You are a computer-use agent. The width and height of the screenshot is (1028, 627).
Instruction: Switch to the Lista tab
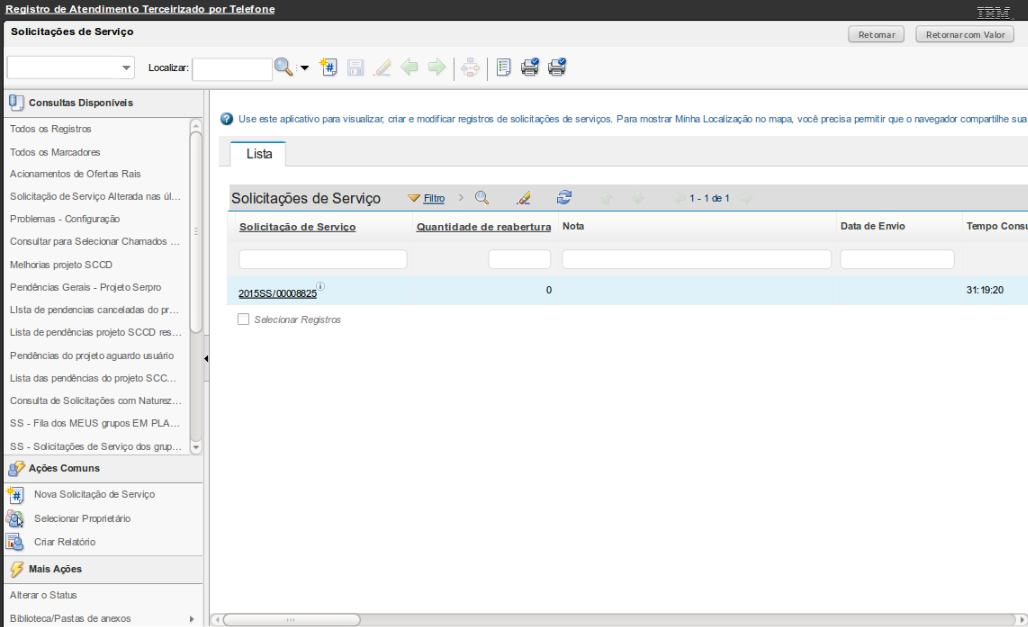[x=258, y=154]
